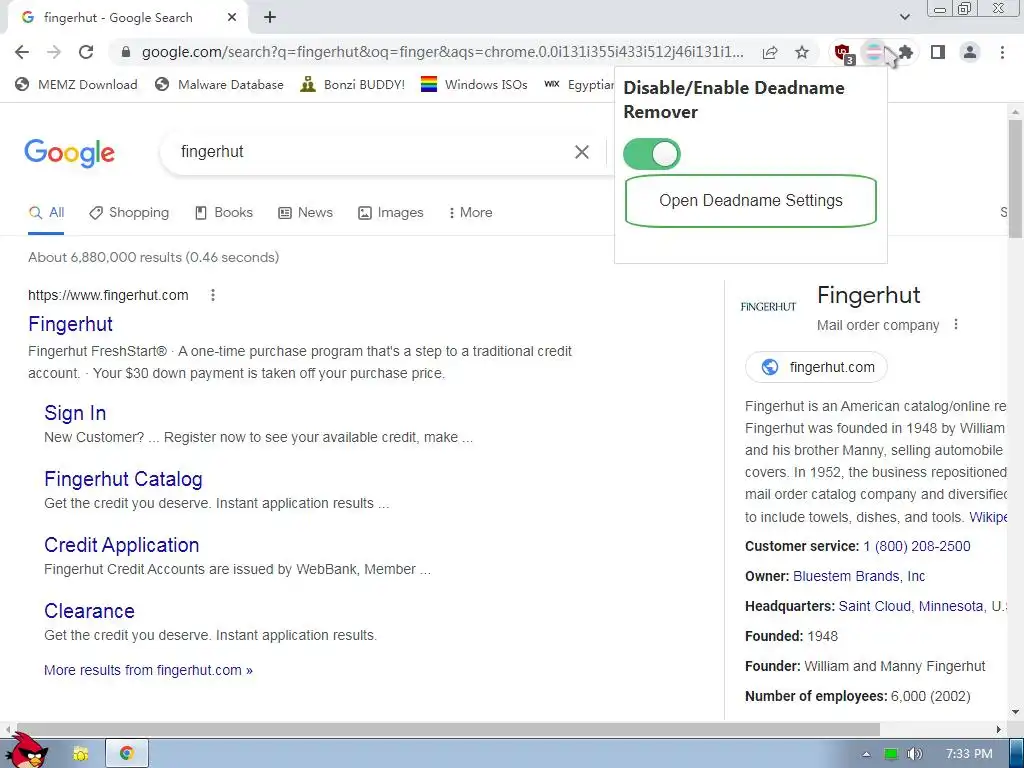
Task: Toggle the browser side panel icon
Action: point(938,52)
